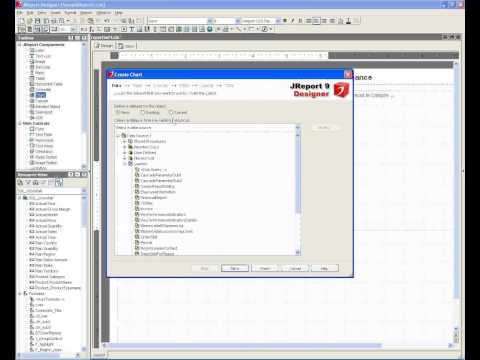Open the font size dropdown

(238, 21)
